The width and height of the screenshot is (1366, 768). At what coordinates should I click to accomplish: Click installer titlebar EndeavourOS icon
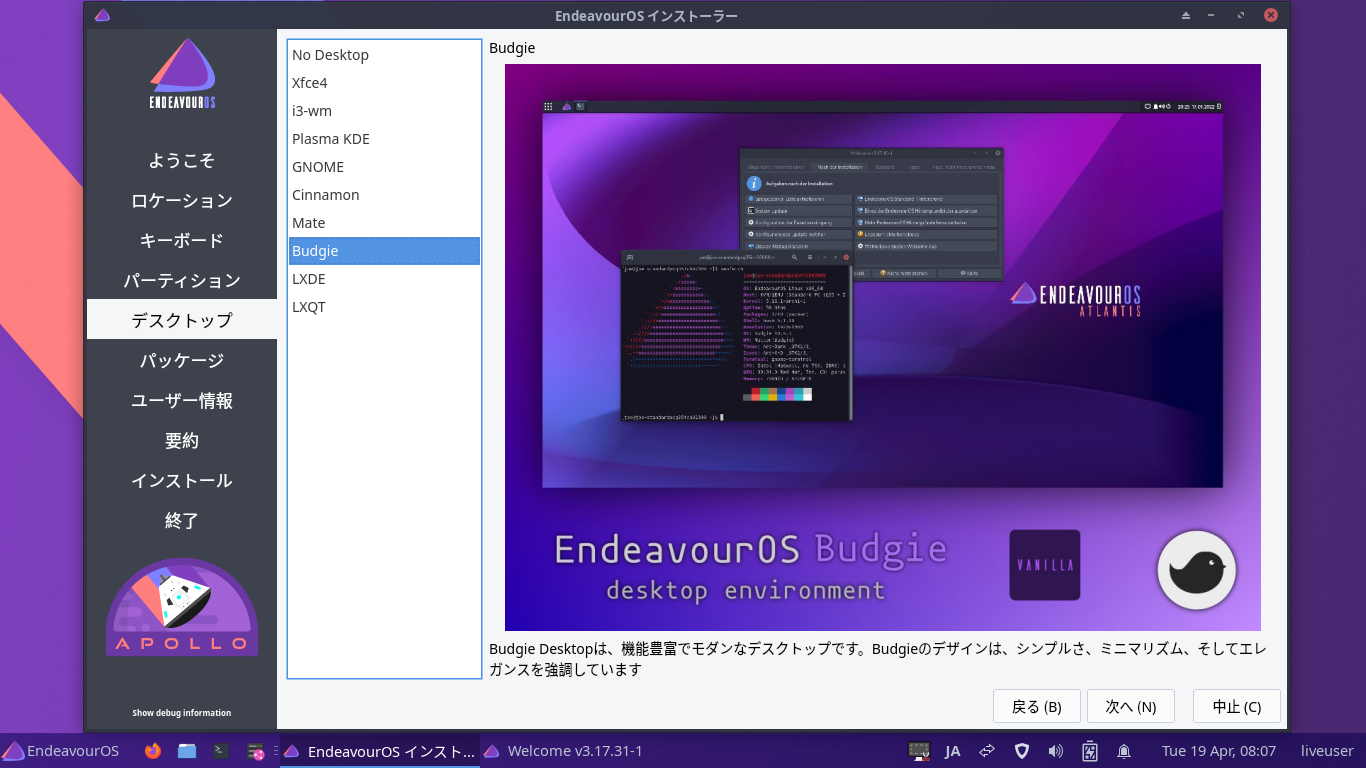(102, 15)
